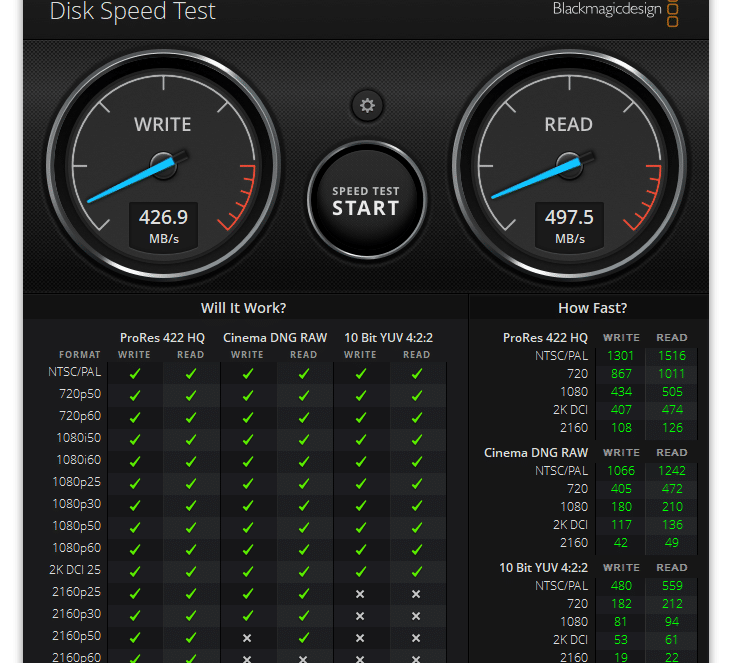Click the 10 Bit YUV 4:2:2 heading in How Fast
Viewport: 732px width, 663px height.
point(543,568)
